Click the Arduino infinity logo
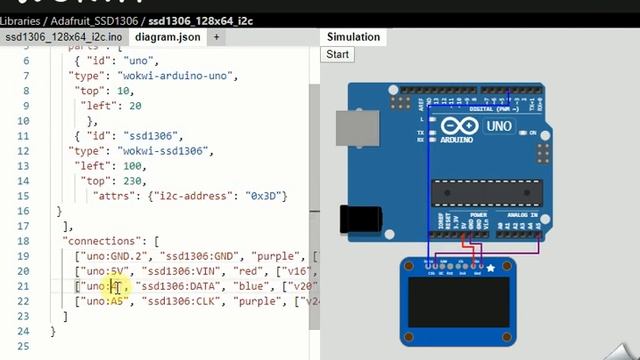 coord(459,126)
